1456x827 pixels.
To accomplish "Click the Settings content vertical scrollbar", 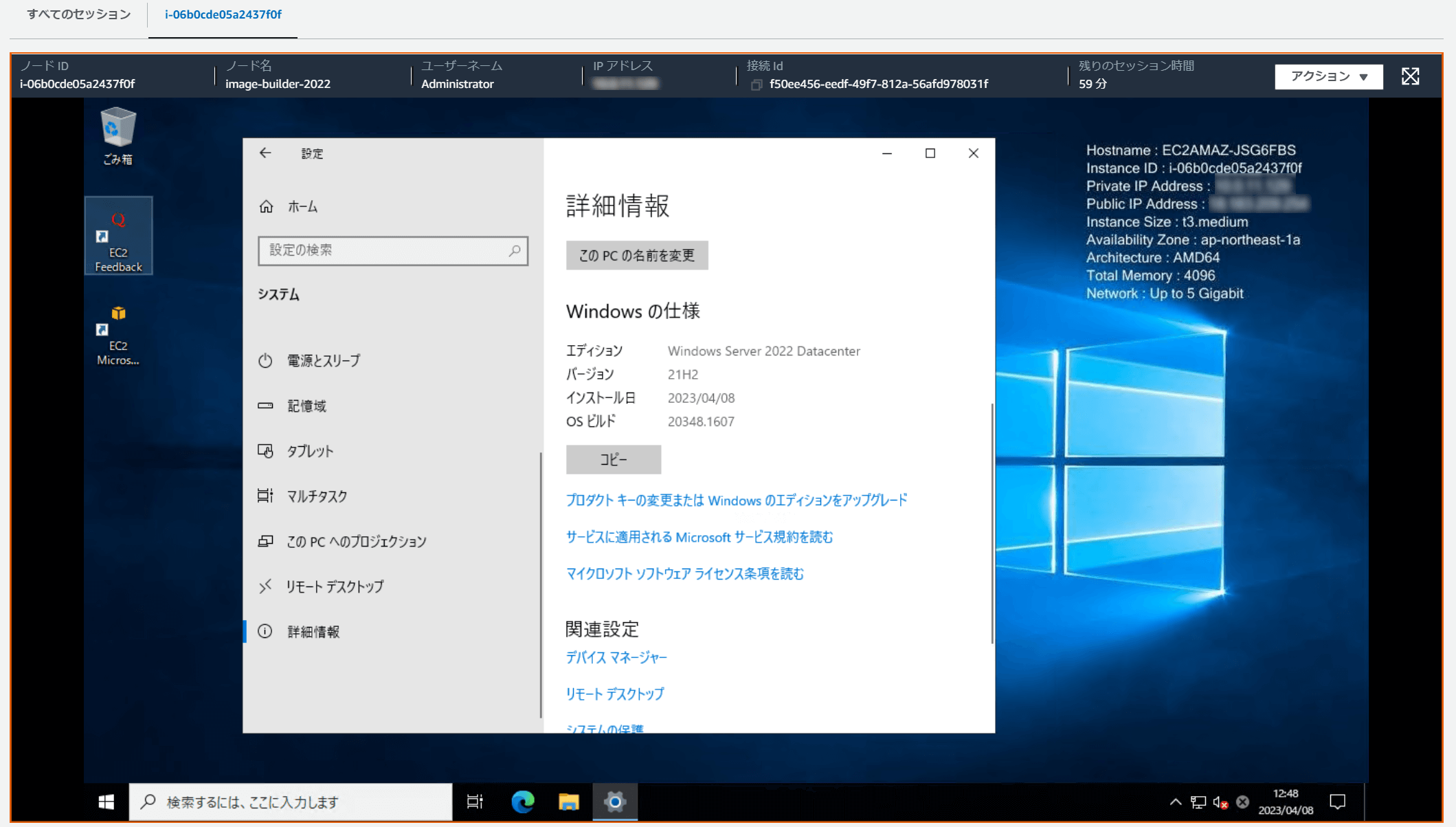I will [x=992, y=522].
